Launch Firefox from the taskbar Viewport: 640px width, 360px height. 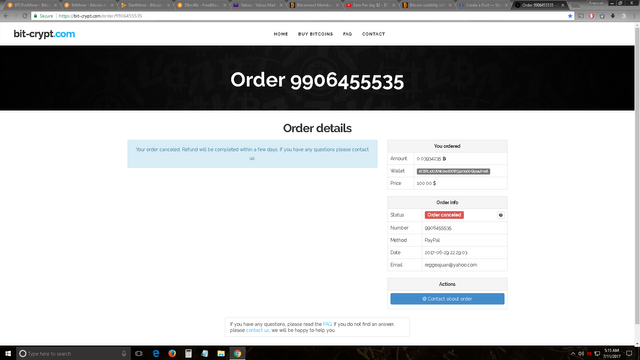172,353
